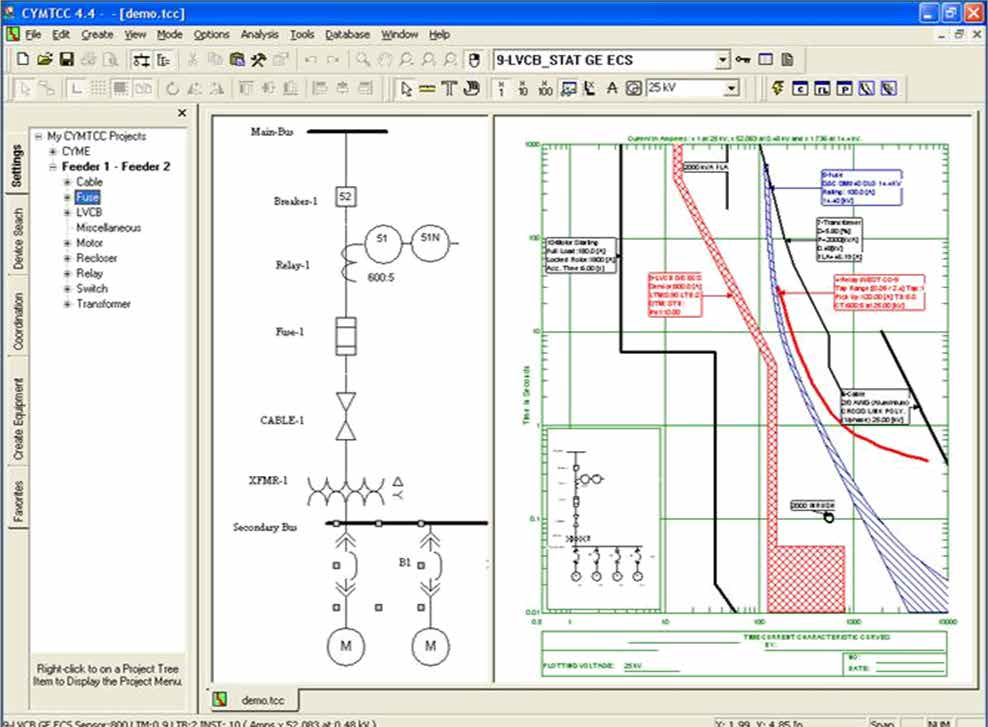Click the circular target icon near 25 kV
988x727 pixels.
pos(633,89)
